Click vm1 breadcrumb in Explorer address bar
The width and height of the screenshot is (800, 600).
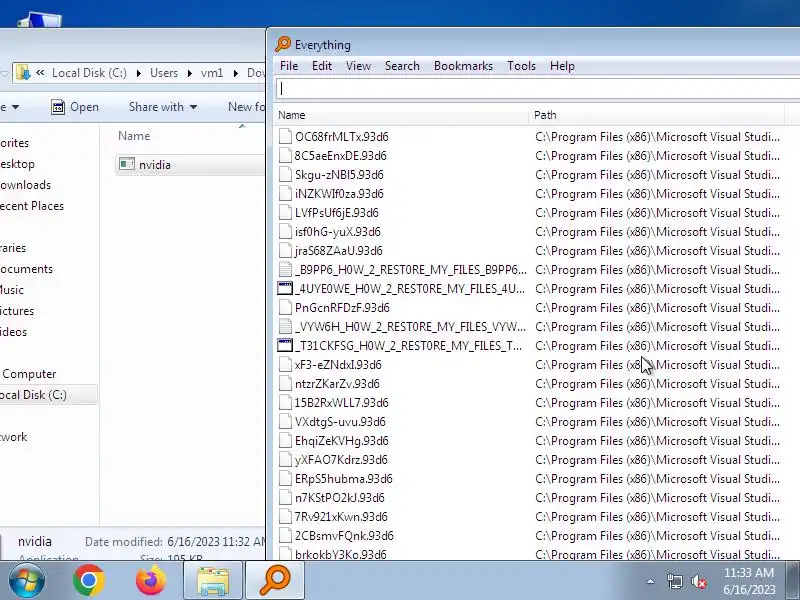coord(212,73)
